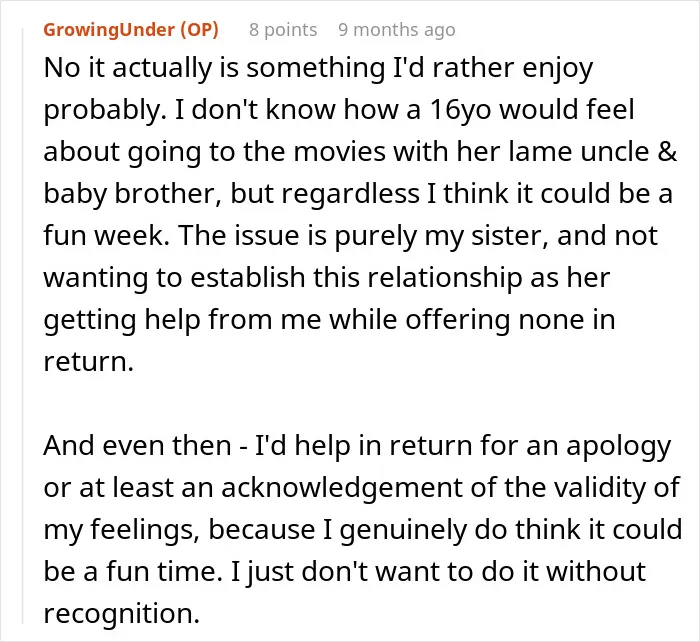Click the word "movies" in the comment
700x642 pixels.
click(339, 151)
